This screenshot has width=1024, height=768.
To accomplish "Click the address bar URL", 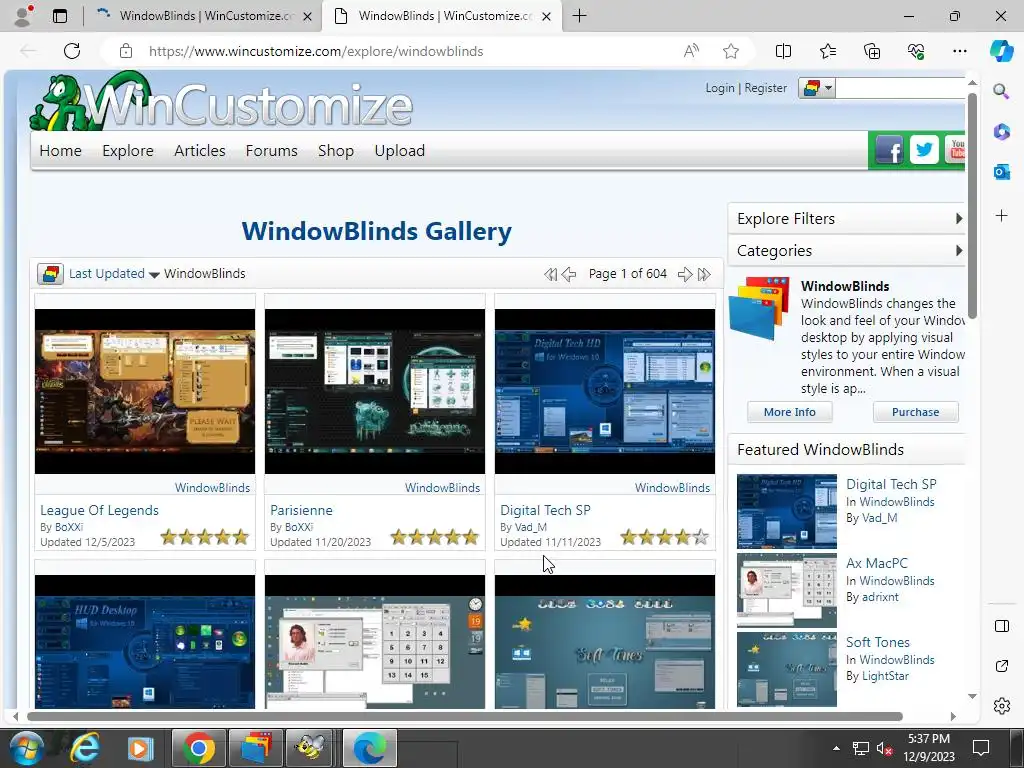I will click(316, 51).
